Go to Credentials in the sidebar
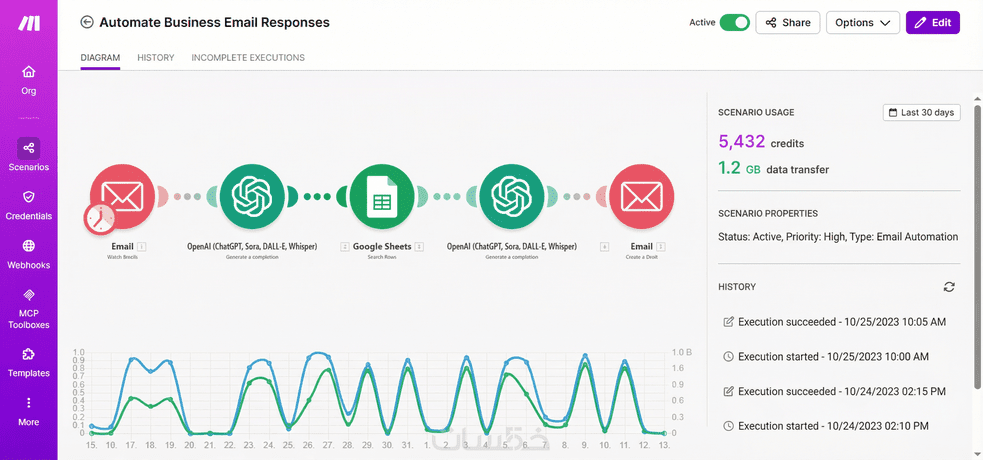Image resolution: width=983 pixels, height=460 pixels. point(29,206)
